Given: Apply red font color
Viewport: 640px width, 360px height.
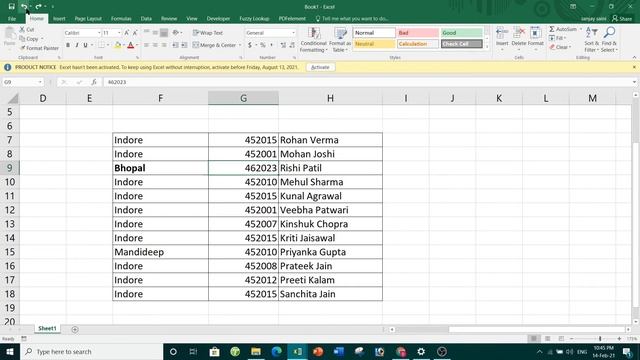Looking at the screenshot, I should point(131,45).
